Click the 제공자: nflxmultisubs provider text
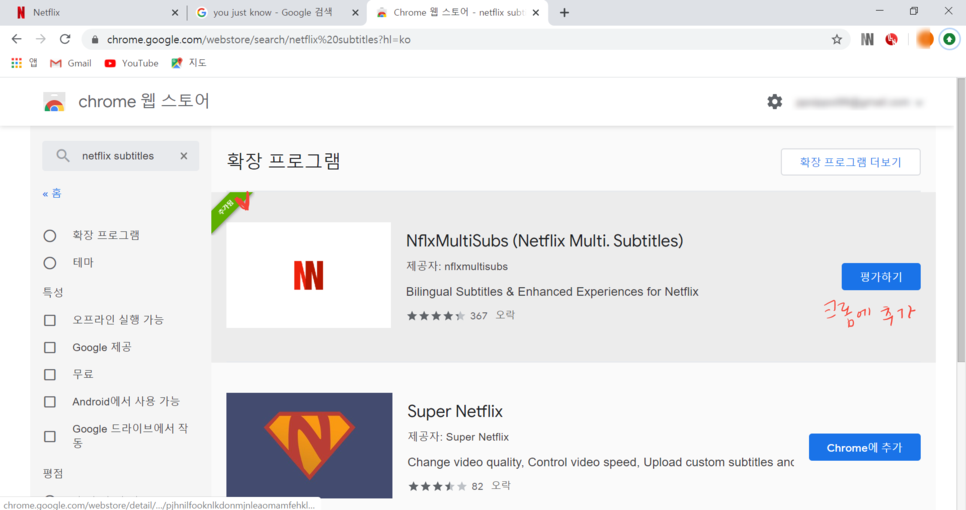This screenshot has height=510, width=966. pos(457,267)
